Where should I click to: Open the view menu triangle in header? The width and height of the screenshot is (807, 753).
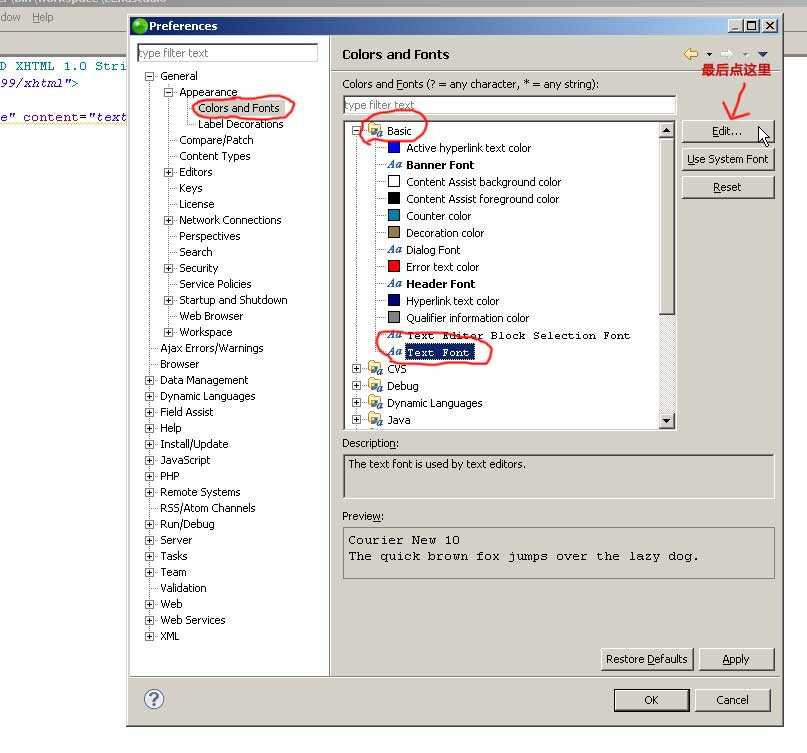coord(763,54)
